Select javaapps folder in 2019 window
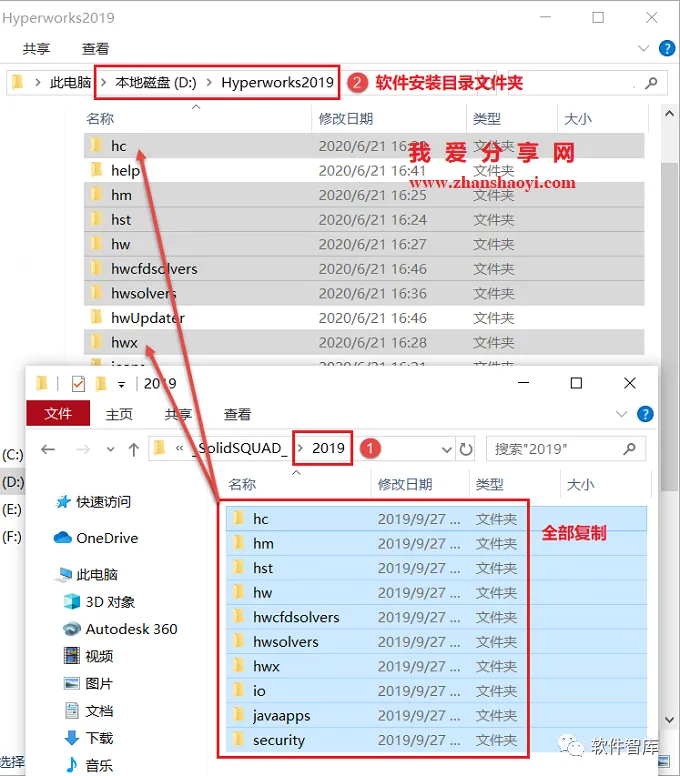 tap(436, 716)
